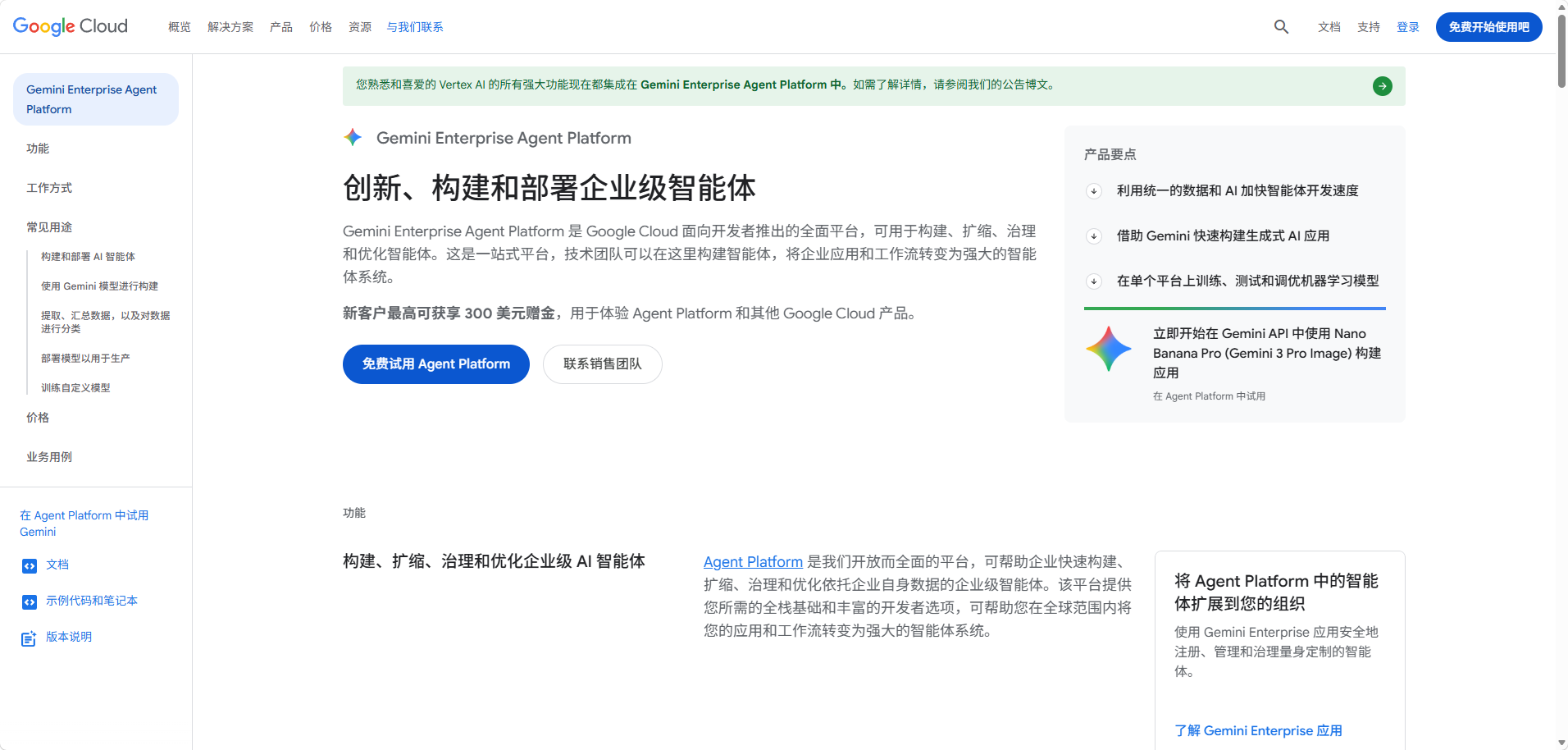1568x750 pixels.
Task: Click the release notes icon beside 版本说明
Action: click(29, 638)
